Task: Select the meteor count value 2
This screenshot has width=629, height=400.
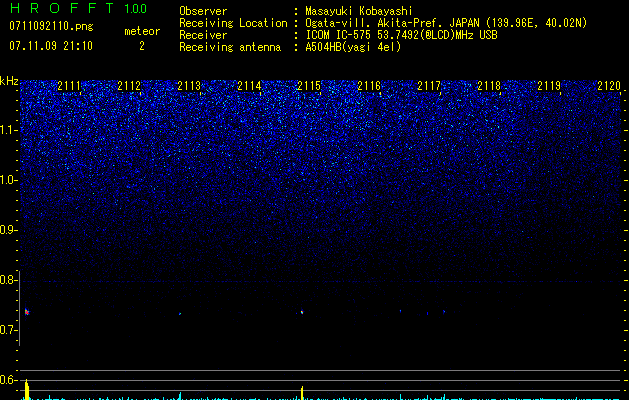Action: pyautogui.click(x=142, y=46)
